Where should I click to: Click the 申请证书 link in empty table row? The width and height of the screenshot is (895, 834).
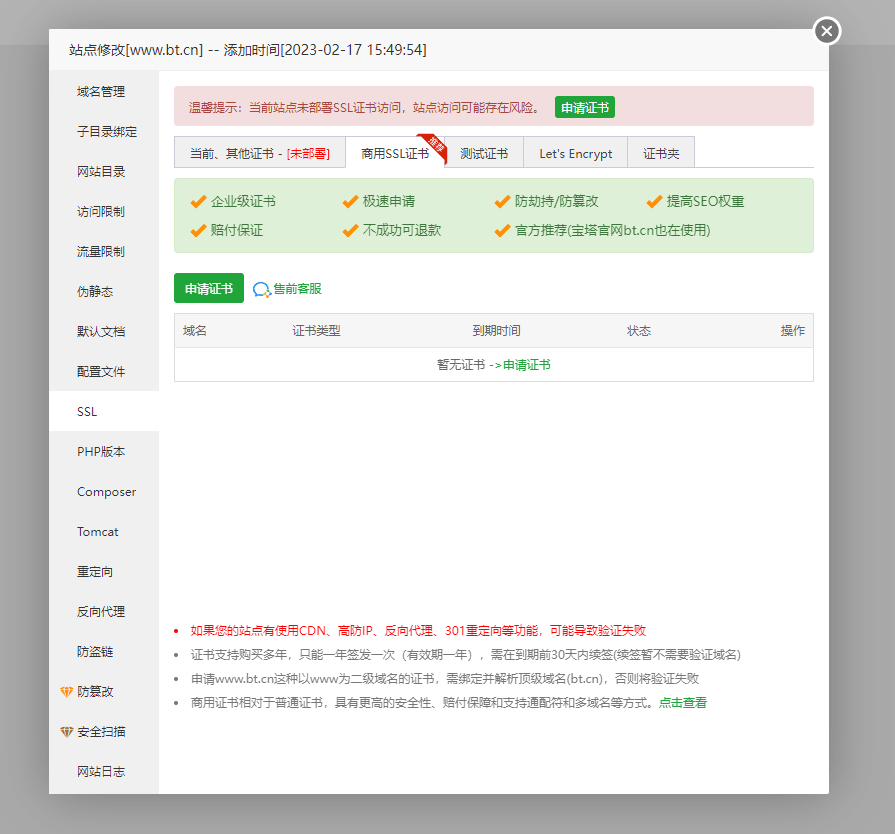[x=526, y=365]
